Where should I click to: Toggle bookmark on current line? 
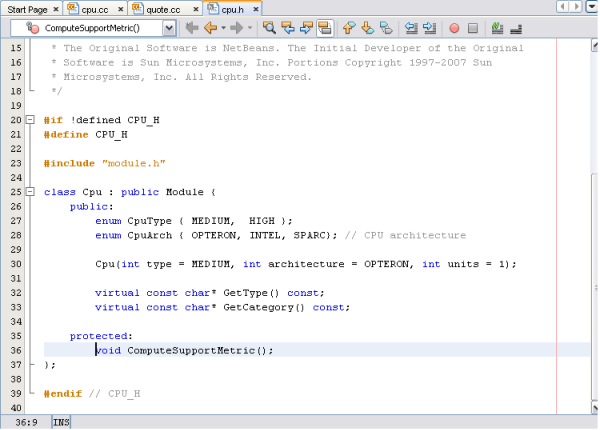(x=385, y=29)
